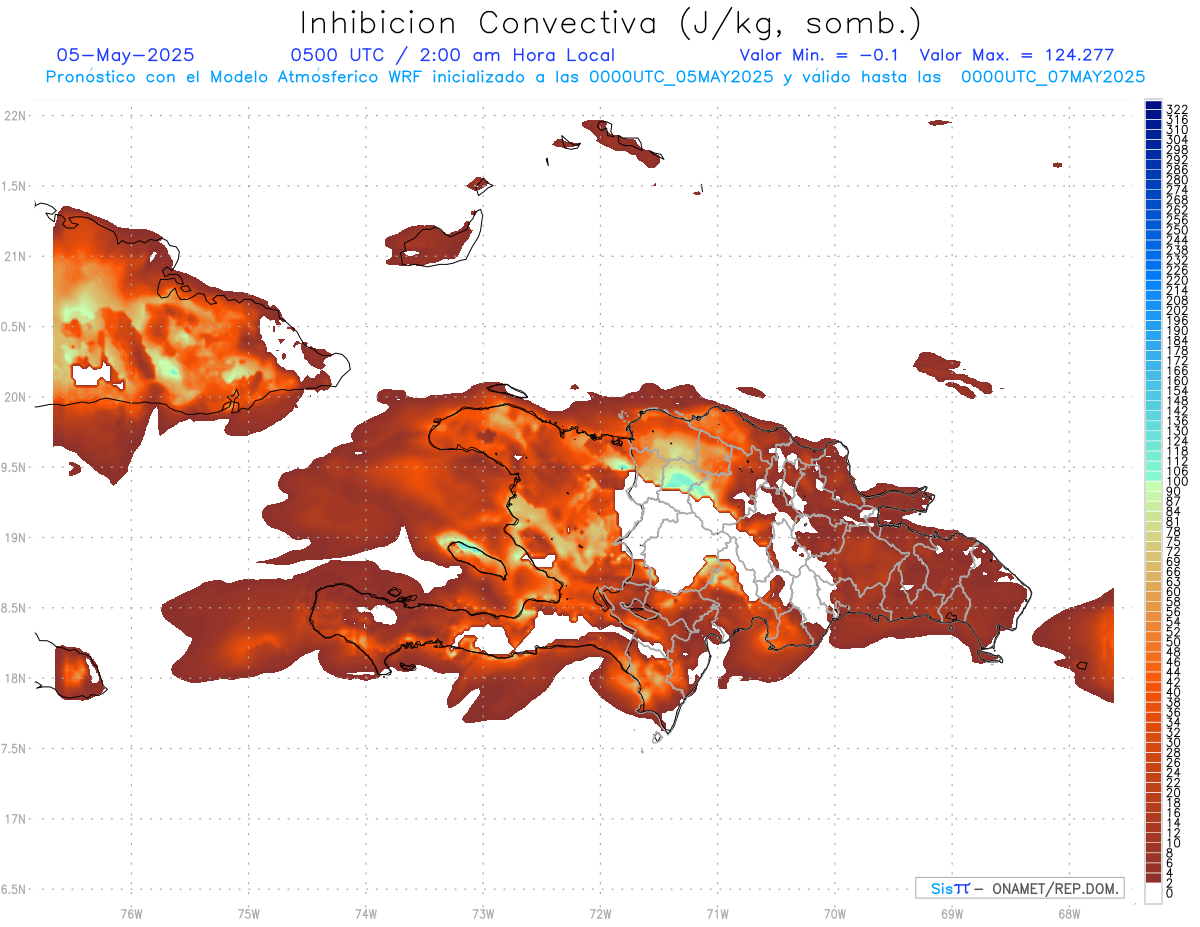
Task: Click the '20N' latitude label
Action: point(14,397)
